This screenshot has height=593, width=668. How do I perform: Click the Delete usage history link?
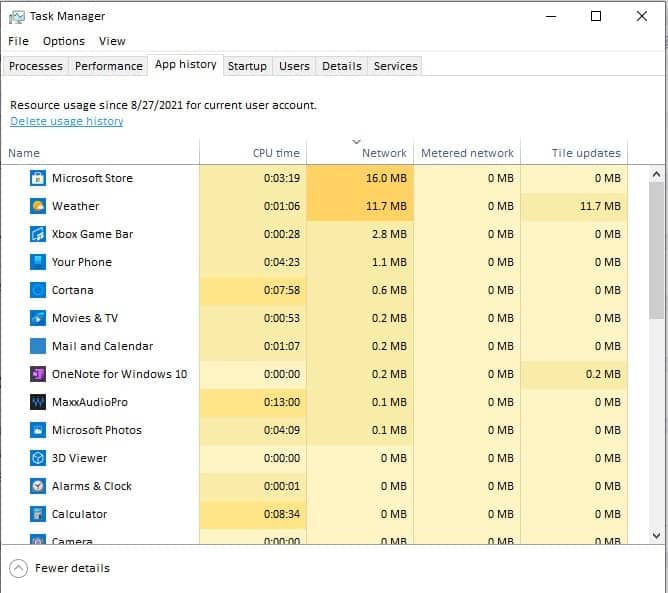[x=67, y=121]
